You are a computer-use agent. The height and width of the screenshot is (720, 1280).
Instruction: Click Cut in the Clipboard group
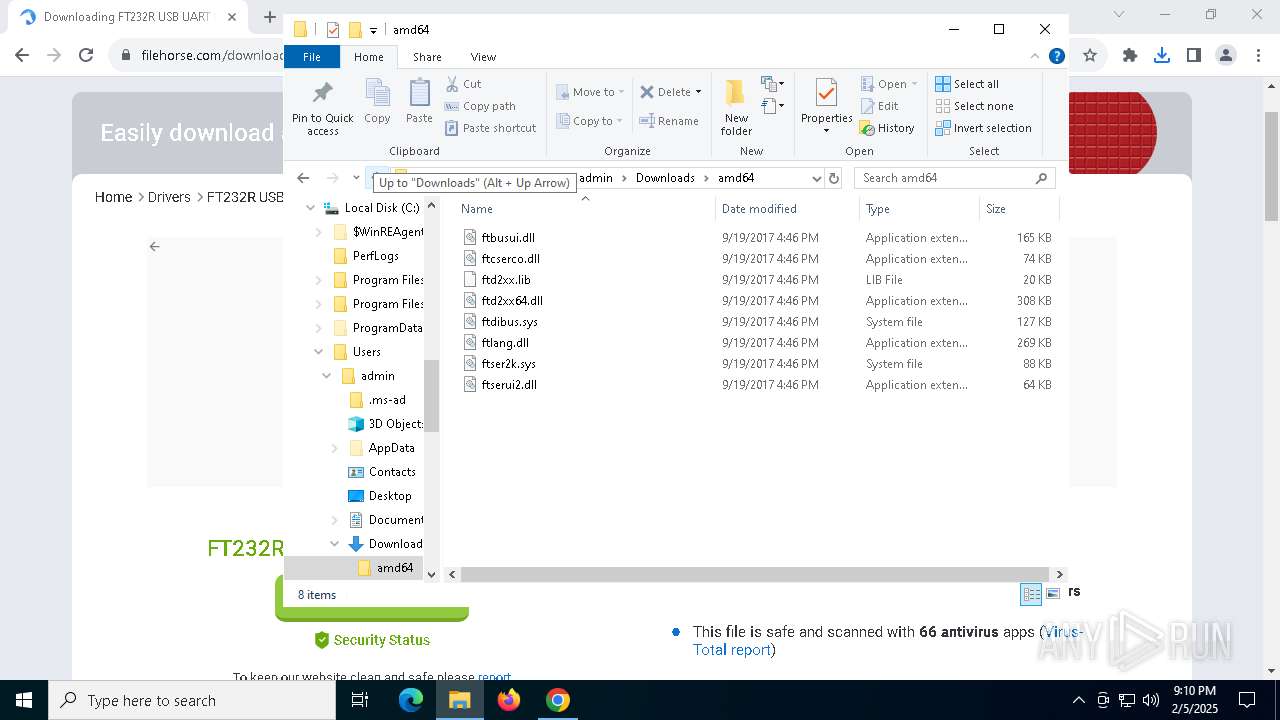coord(463,84)
